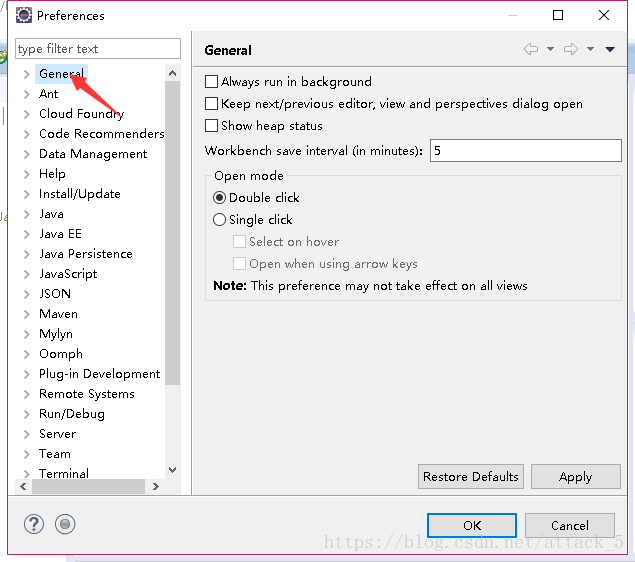
Task: Open the back history dropdown arrow
Action: pos(550,49)
